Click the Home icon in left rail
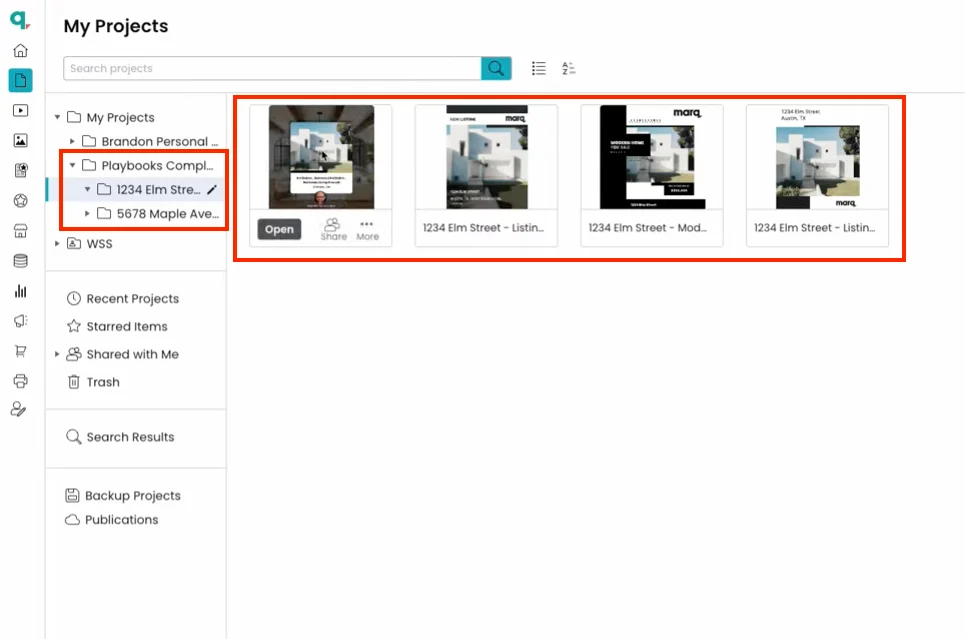965x639 pixels. 20,52
